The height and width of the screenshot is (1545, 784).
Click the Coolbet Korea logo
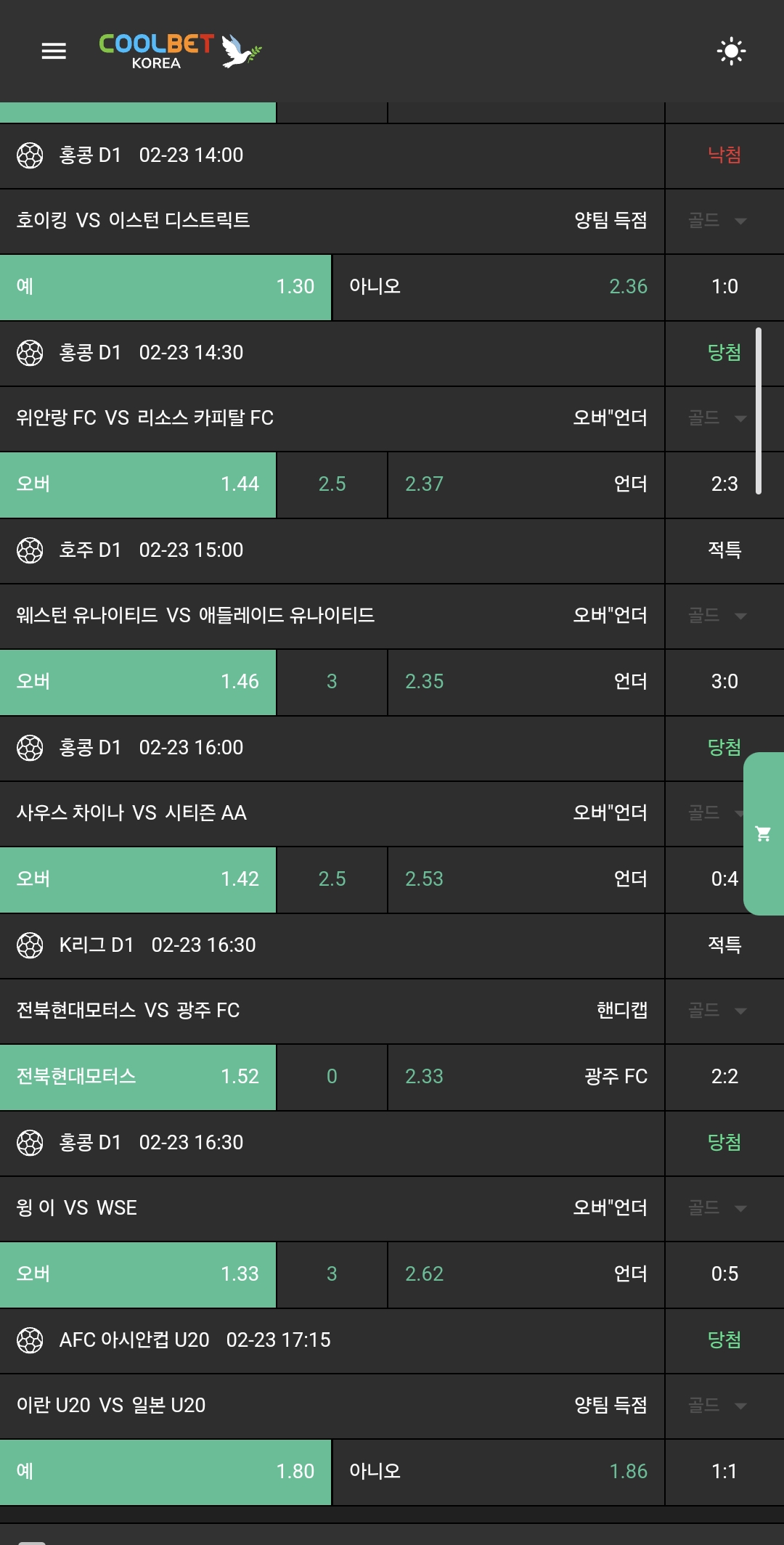click(179, 51)
